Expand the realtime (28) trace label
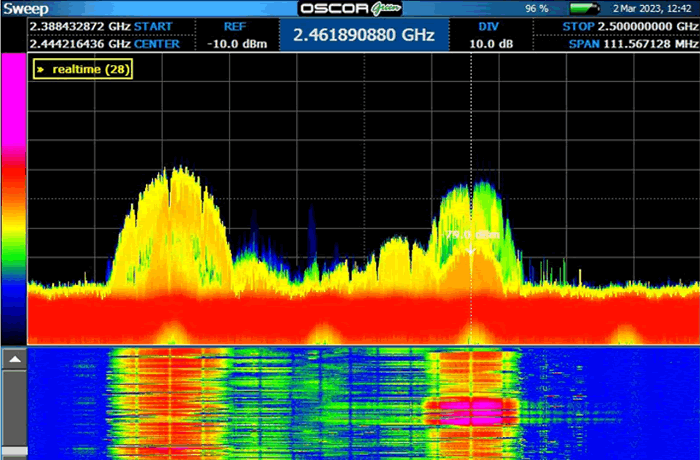This screenshot has width=700, height=460. [82, 68]
